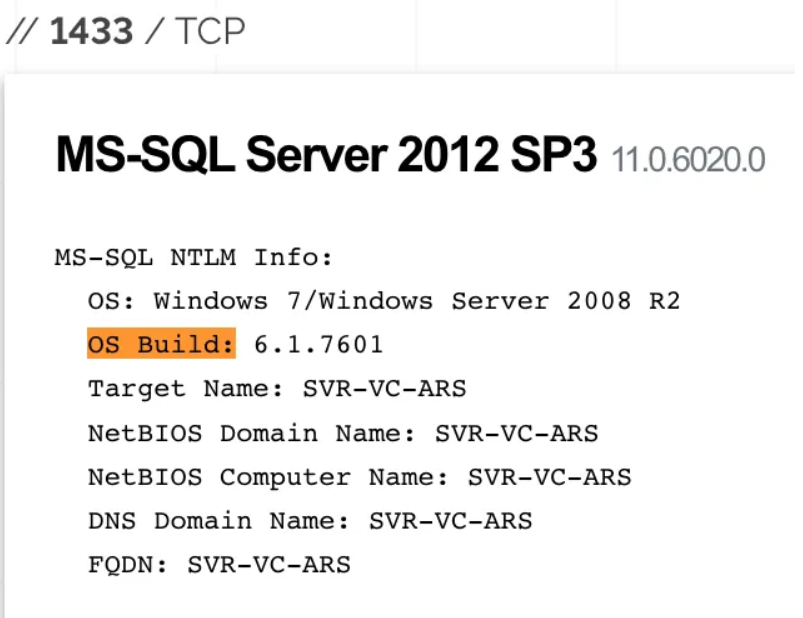Click the NetBIOS Domain Name label
Screen dimensions: 803x618
pyautogui.click(x=251, y=433)
